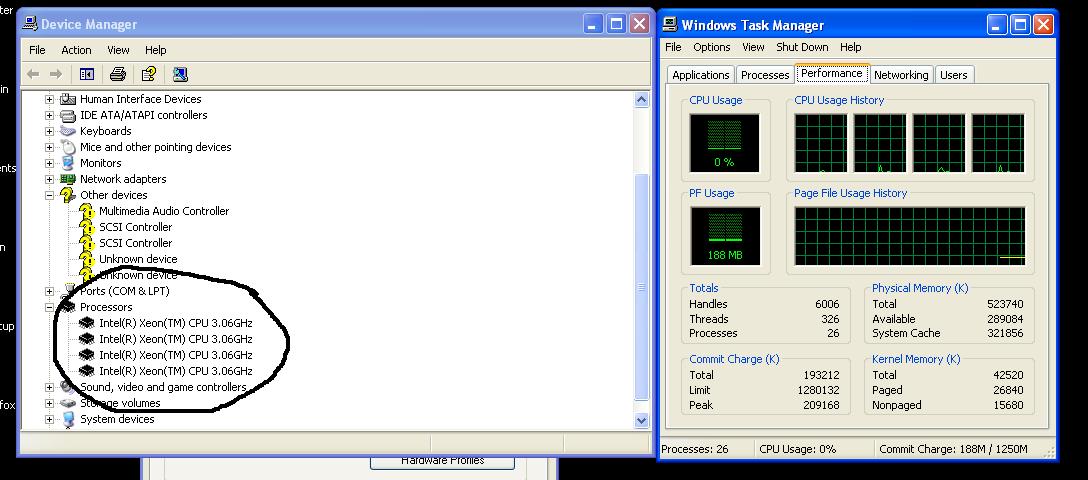Expand the System devices node
The height and width of the screenshot is (480, 1088).
tap(49, 419)
